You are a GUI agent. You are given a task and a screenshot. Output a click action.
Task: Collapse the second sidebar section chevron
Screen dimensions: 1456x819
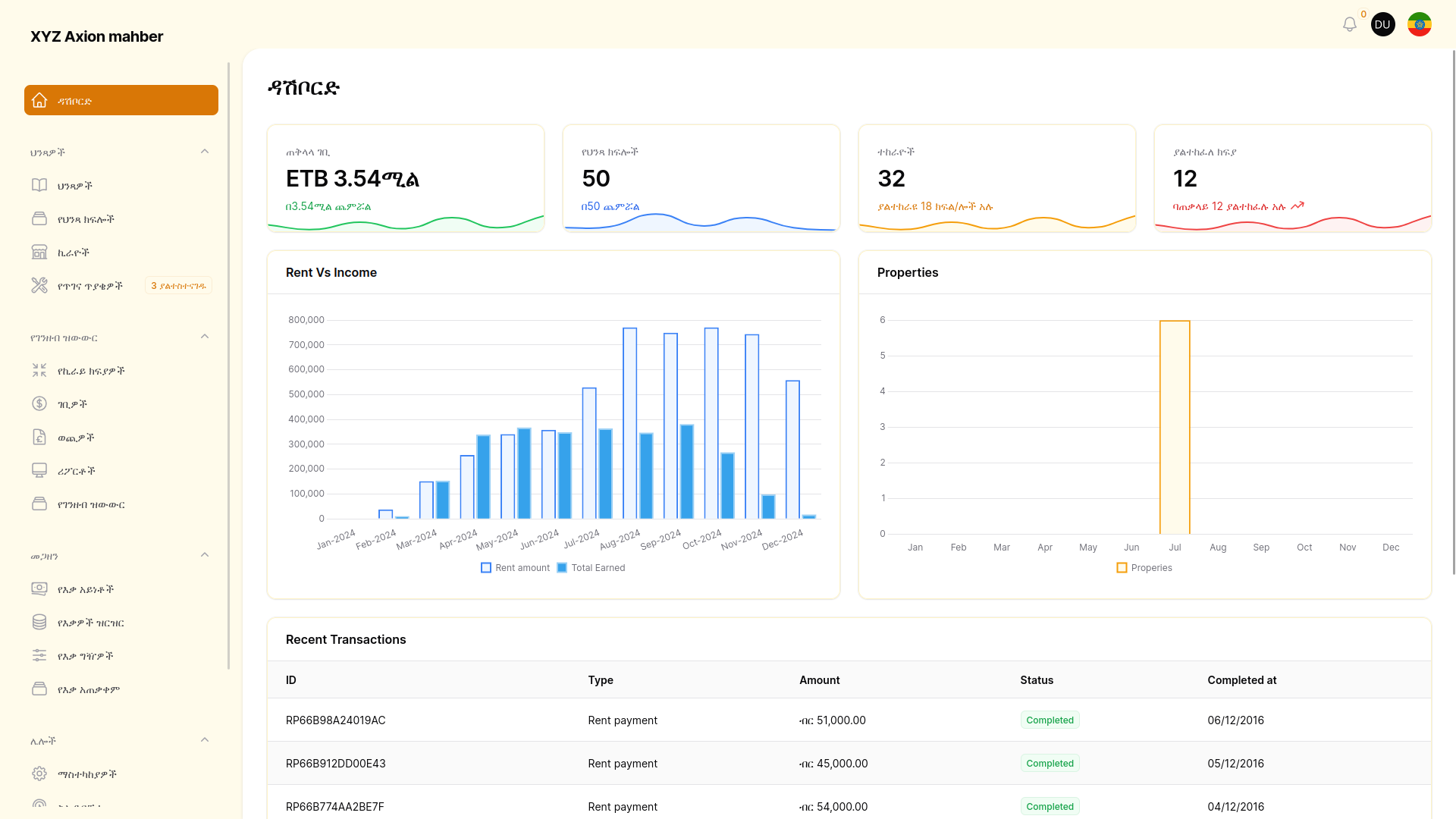pos(205,337)
